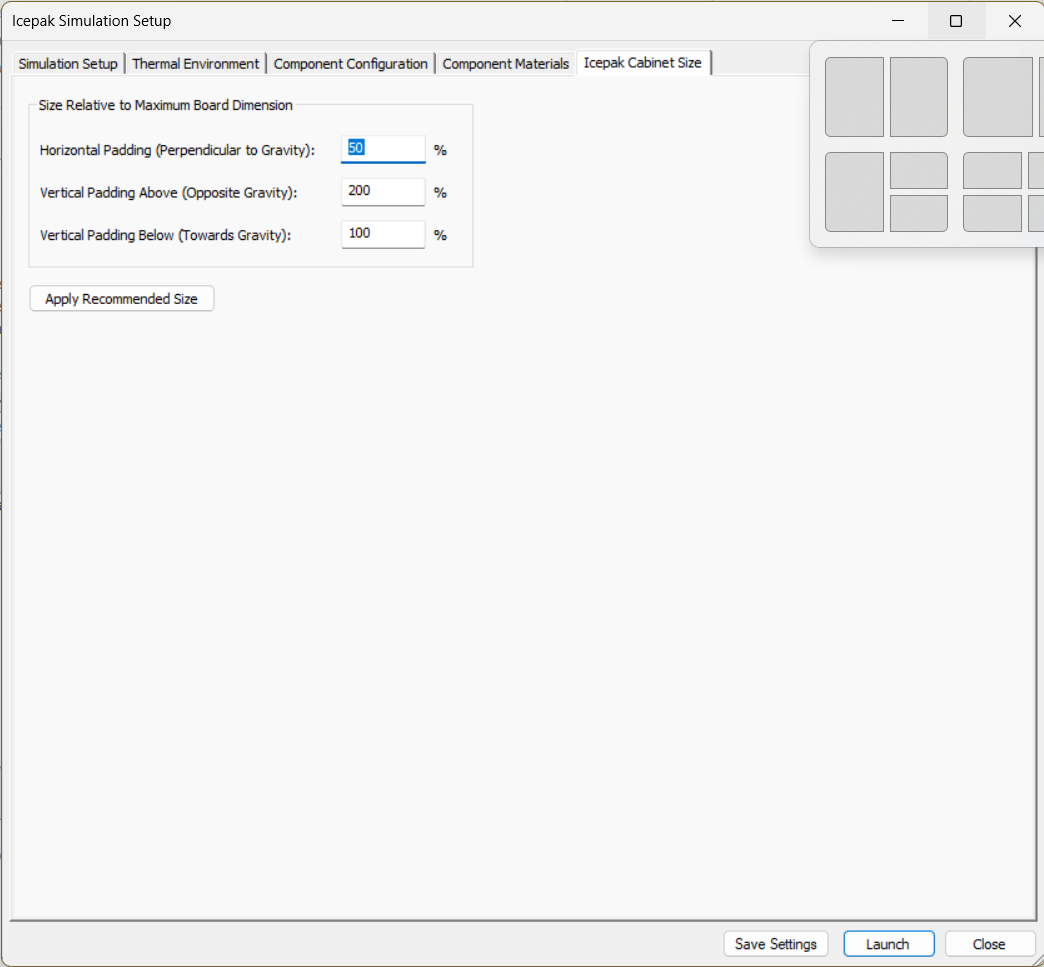1044x967 pixels.
Task: Click the Horizontal Padding label text
Action: pos(177,150)
